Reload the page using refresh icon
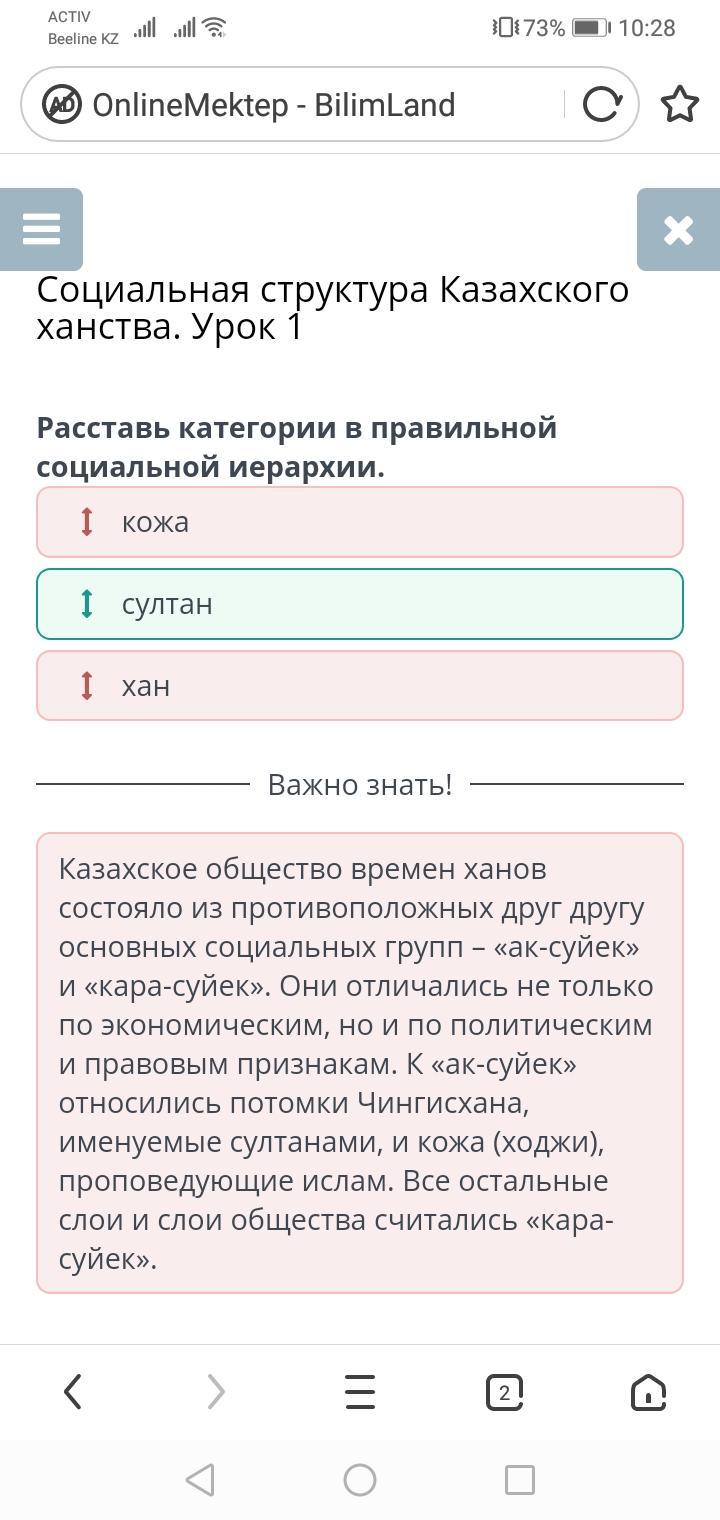This screenshot has height=1520, width=720. click(601, 104)
